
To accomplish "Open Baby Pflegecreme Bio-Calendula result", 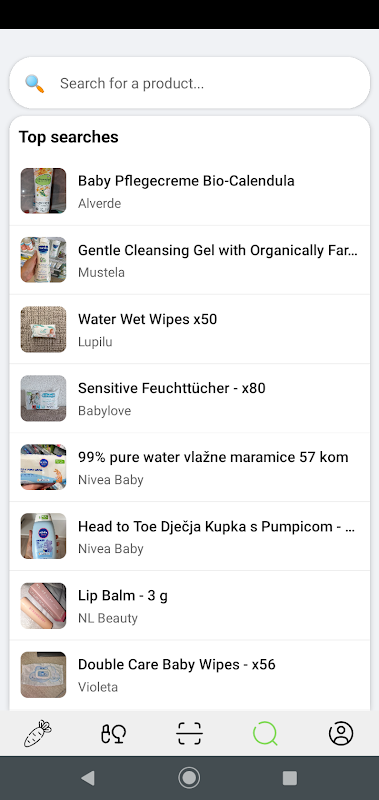I will pos(190,191).
